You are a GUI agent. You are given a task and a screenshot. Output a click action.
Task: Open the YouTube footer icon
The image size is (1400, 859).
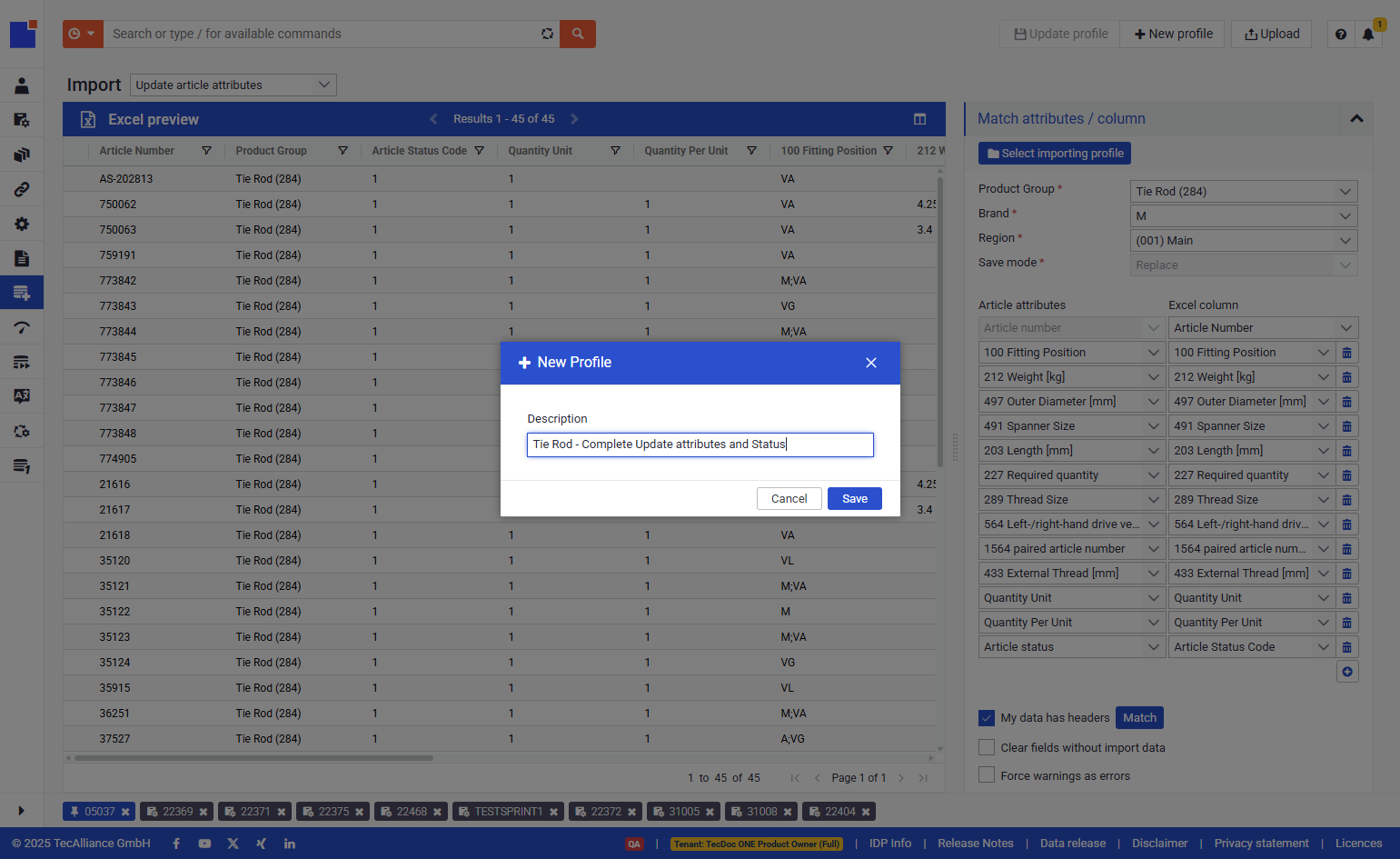tap(204, 844)
